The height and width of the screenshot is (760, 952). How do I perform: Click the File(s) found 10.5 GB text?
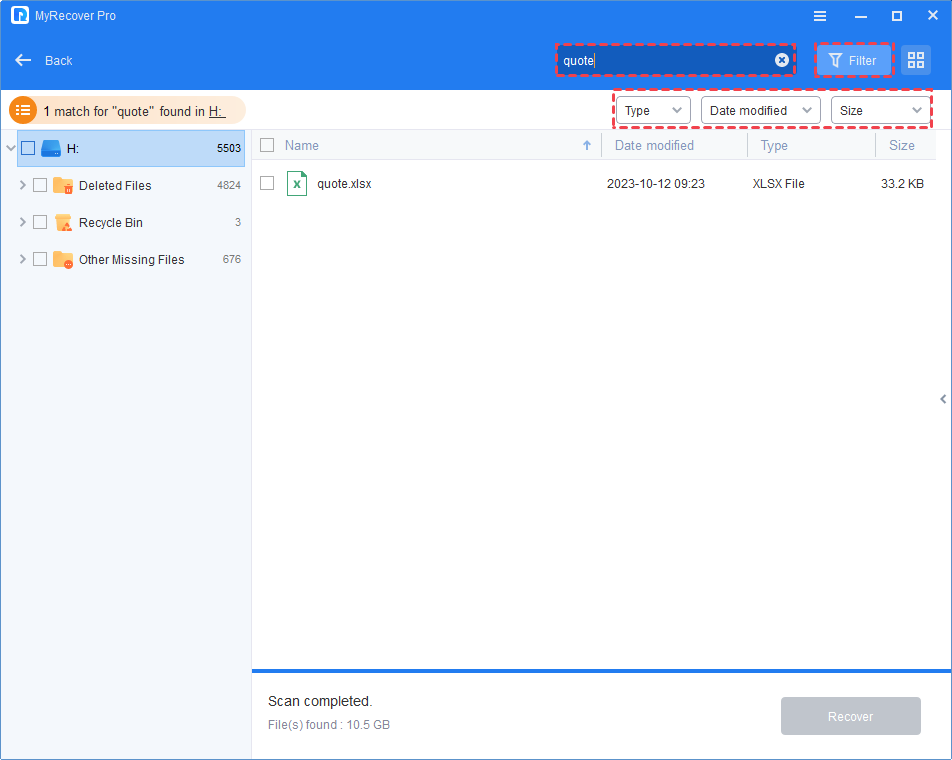(329, 725)
